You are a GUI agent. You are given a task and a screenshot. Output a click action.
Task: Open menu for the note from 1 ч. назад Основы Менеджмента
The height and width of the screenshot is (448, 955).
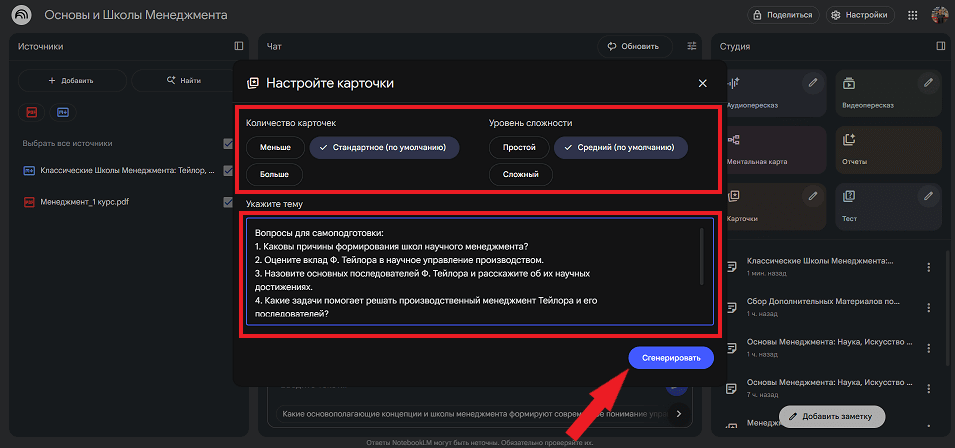click(929, 348)
